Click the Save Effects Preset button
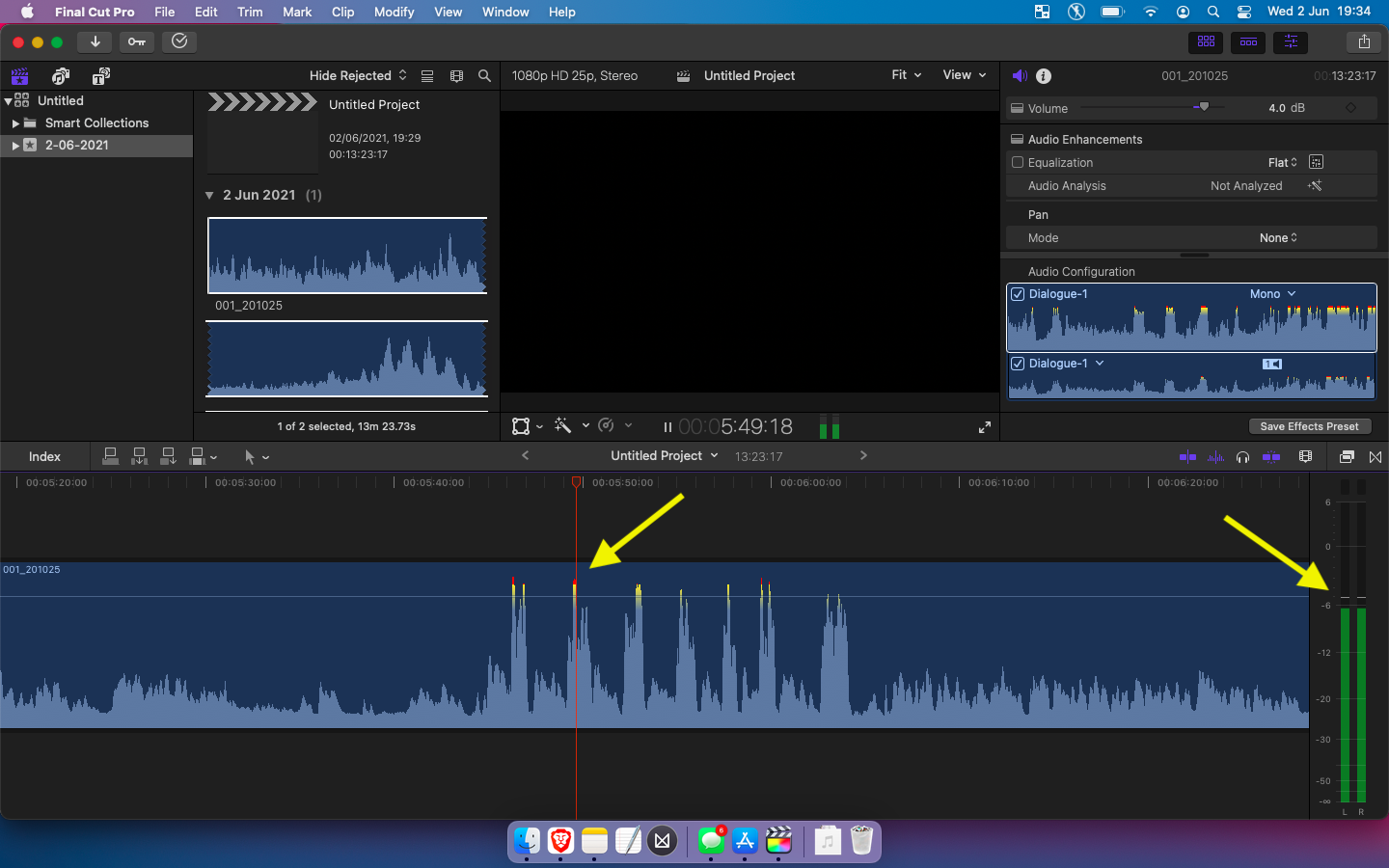Viewport: 1389px width, 868px height. tap(1309, 426)
